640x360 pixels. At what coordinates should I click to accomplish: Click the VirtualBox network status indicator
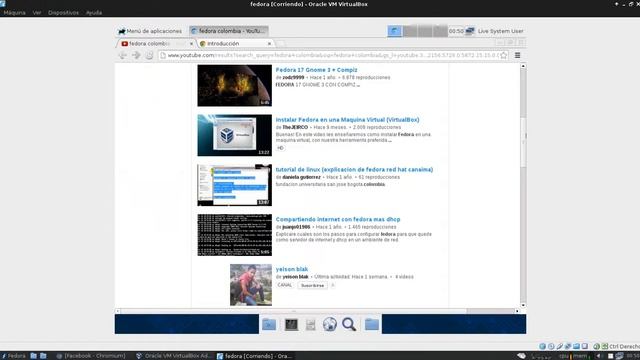(x=568, y=347)
